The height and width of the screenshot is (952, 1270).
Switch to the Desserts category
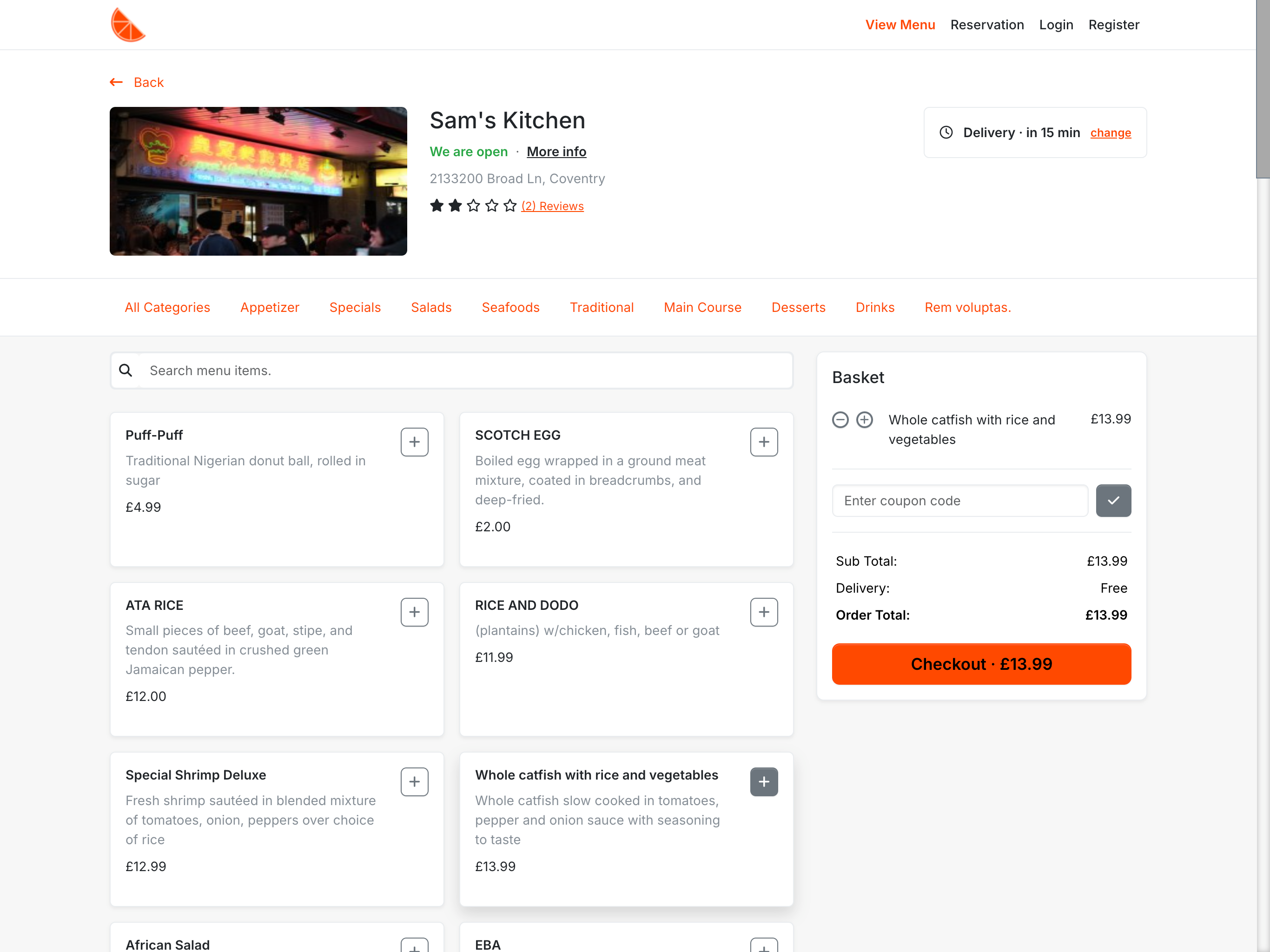pos(798,307)
